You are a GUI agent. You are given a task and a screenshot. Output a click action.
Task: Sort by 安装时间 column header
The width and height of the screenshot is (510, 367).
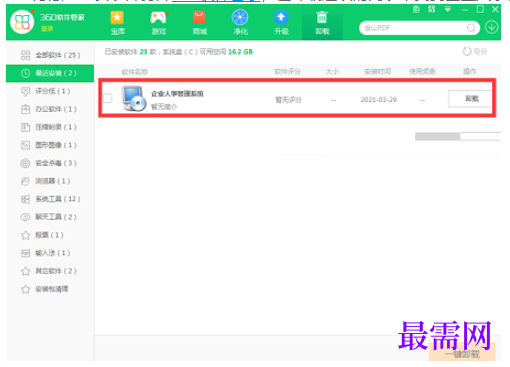tap(377, 72)
